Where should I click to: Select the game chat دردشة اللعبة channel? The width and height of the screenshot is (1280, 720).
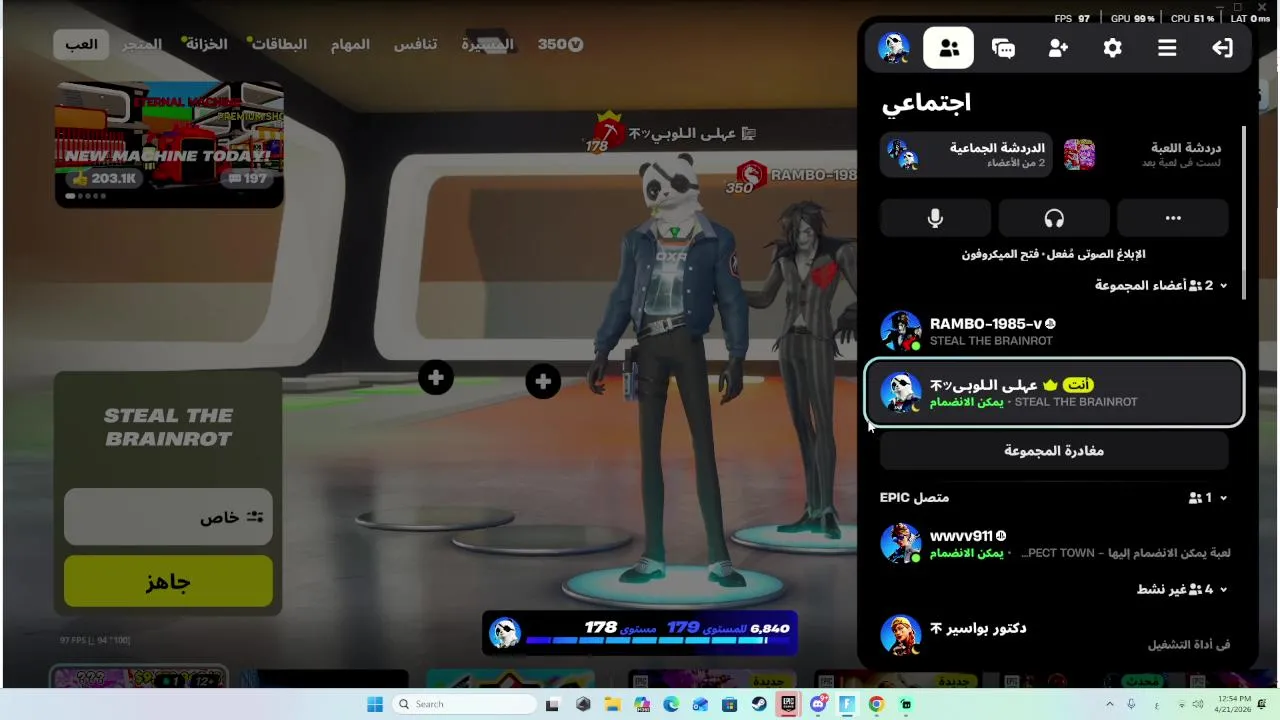[x=1144, y=155]
